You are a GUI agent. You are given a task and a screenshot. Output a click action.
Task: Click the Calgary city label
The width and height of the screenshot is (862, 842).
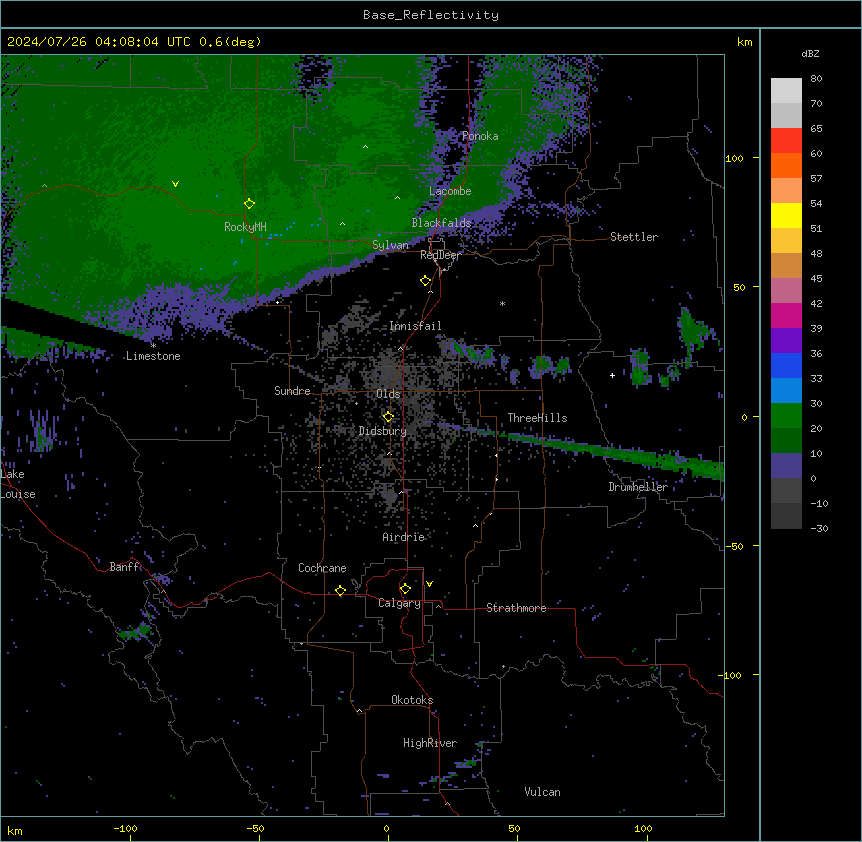point(399,603)
